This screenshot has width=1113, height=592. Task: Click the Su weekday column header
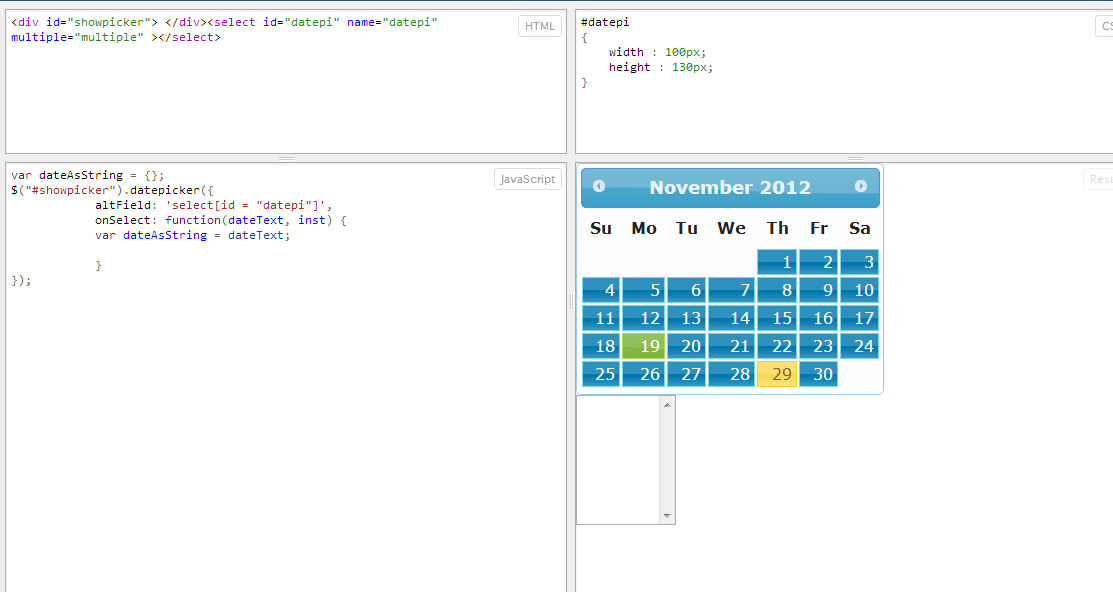click(600, 228)
